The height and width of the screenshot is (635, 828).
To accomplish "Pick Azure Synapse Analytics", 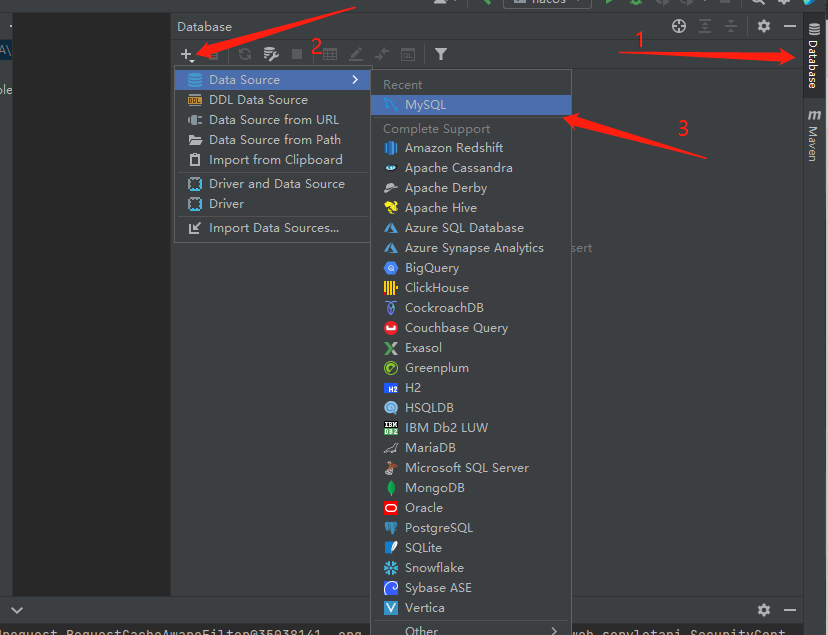I will [471, 248].
